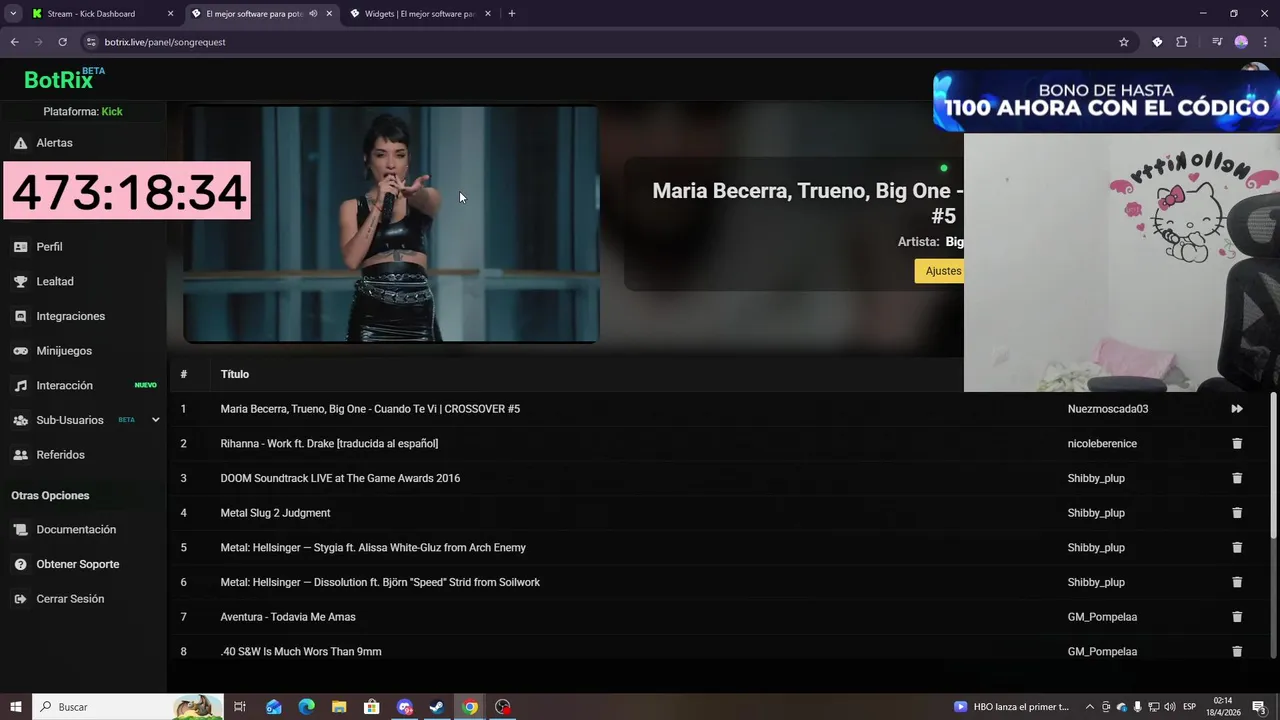Open a new browser tab
Screen dimensions: 1280x720
pyautogui.click(x=512, y=14)
